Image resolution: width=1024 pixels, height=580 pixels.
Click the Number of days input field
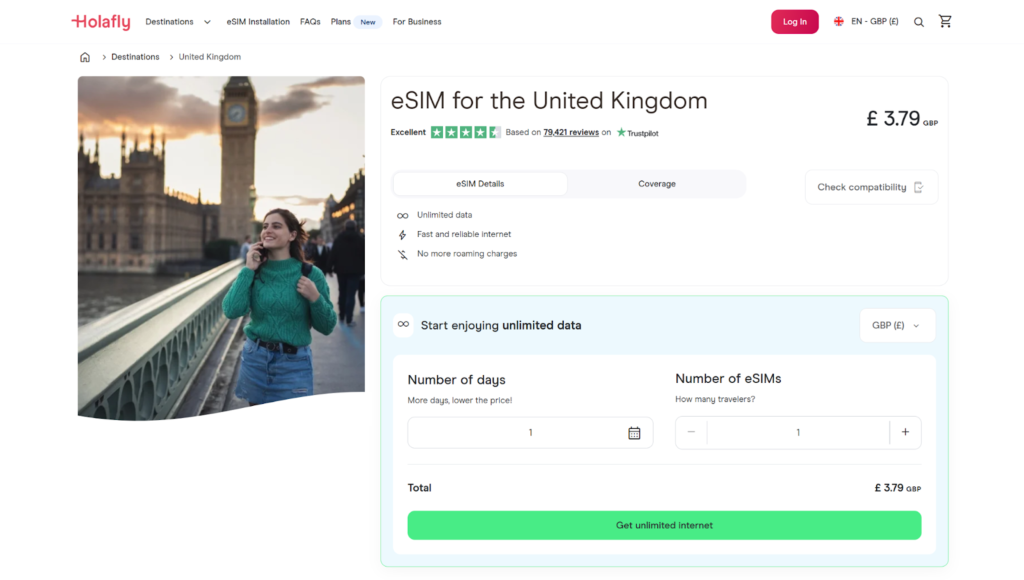point(520,432)
